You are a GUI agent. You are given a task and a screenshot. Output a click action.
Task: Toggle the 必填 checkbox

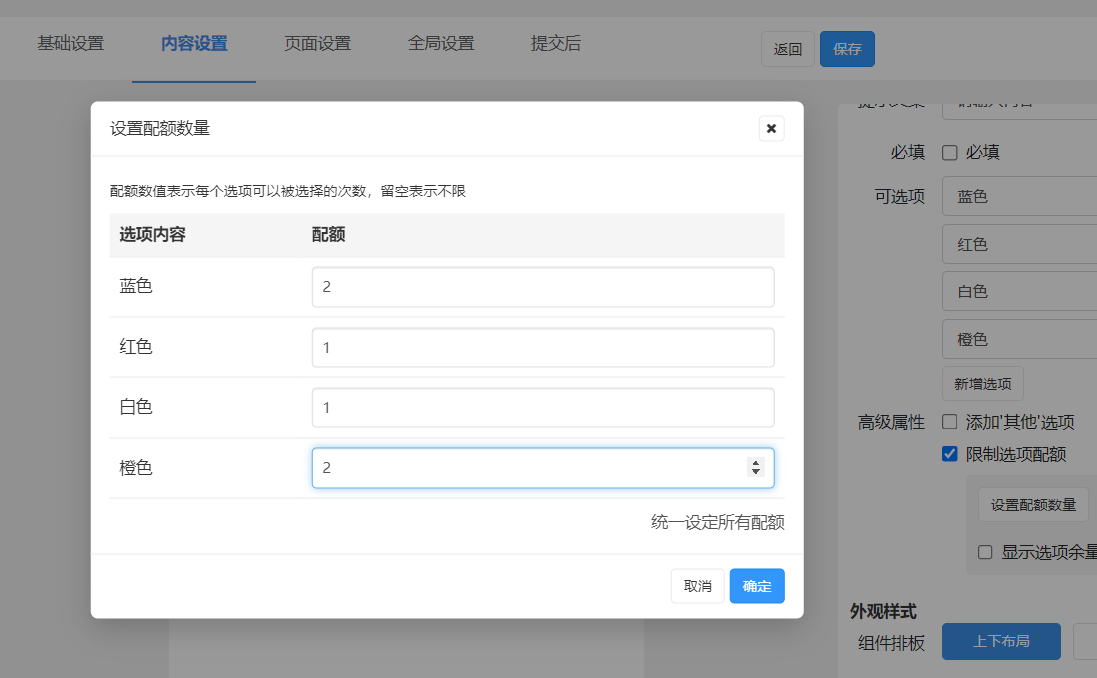click(x=950, y=153)
